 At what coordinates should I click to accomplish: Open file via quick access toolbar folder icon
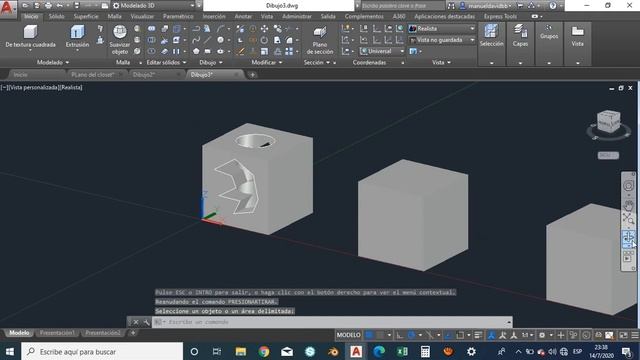(25, 6)
